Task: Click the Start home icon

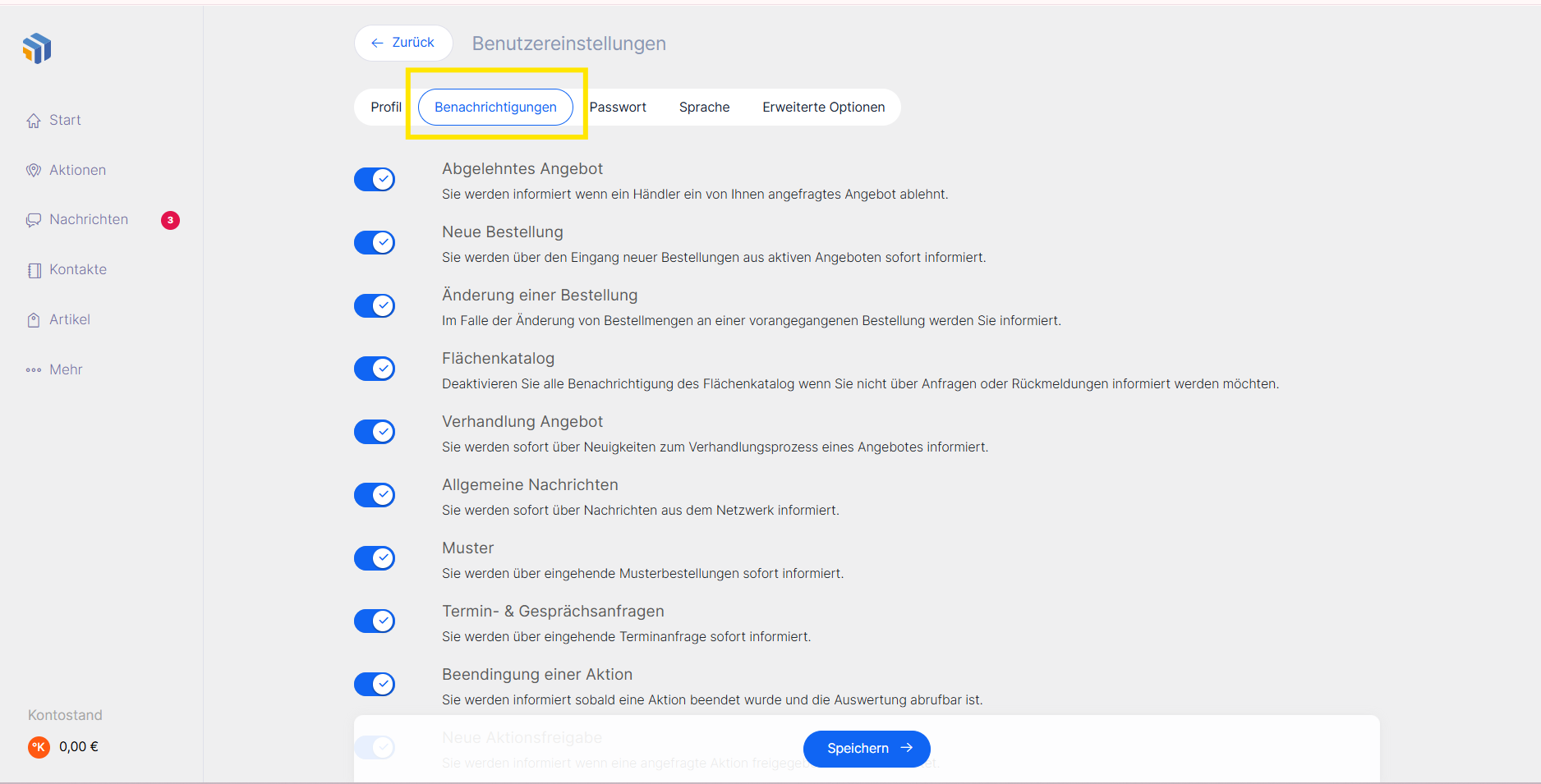Action: [x=34, y=121]
